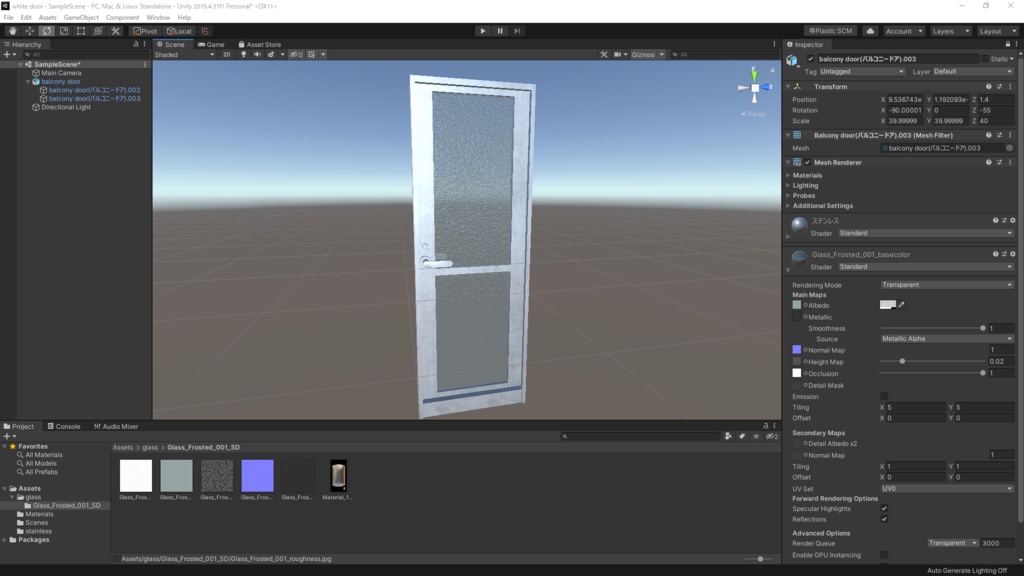Toggle scene lighting bulb icon

tap(244, 55)
